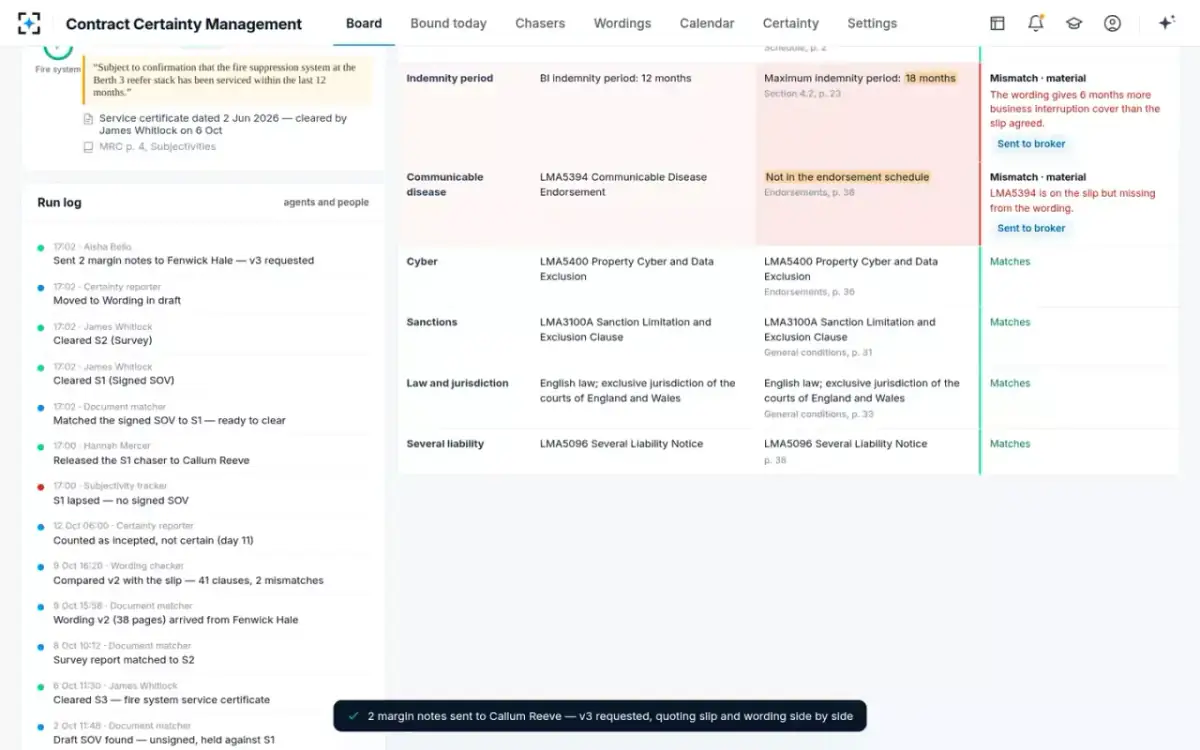
Task: Open the Bound today tab
Action: tap(448, 23)
